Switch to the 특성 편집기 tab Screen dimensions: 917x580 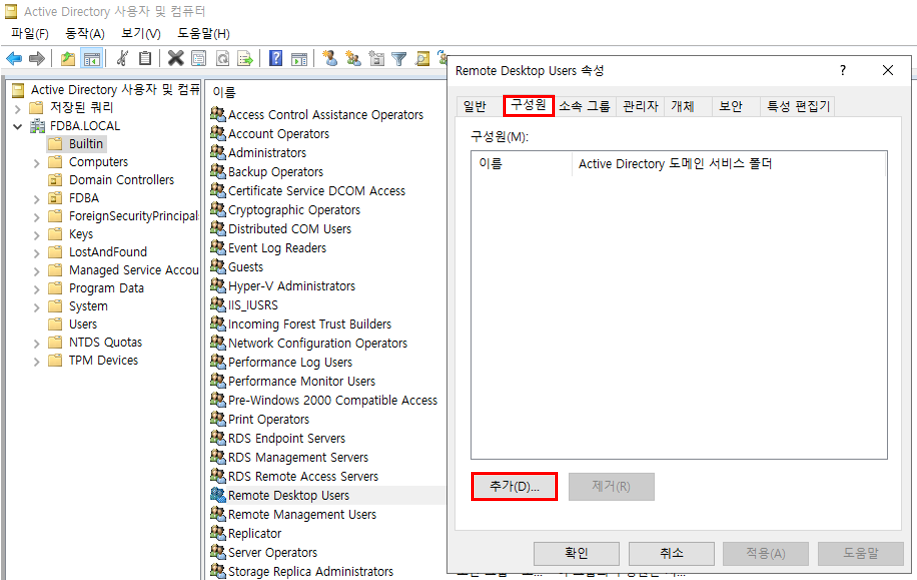point(798,106)
